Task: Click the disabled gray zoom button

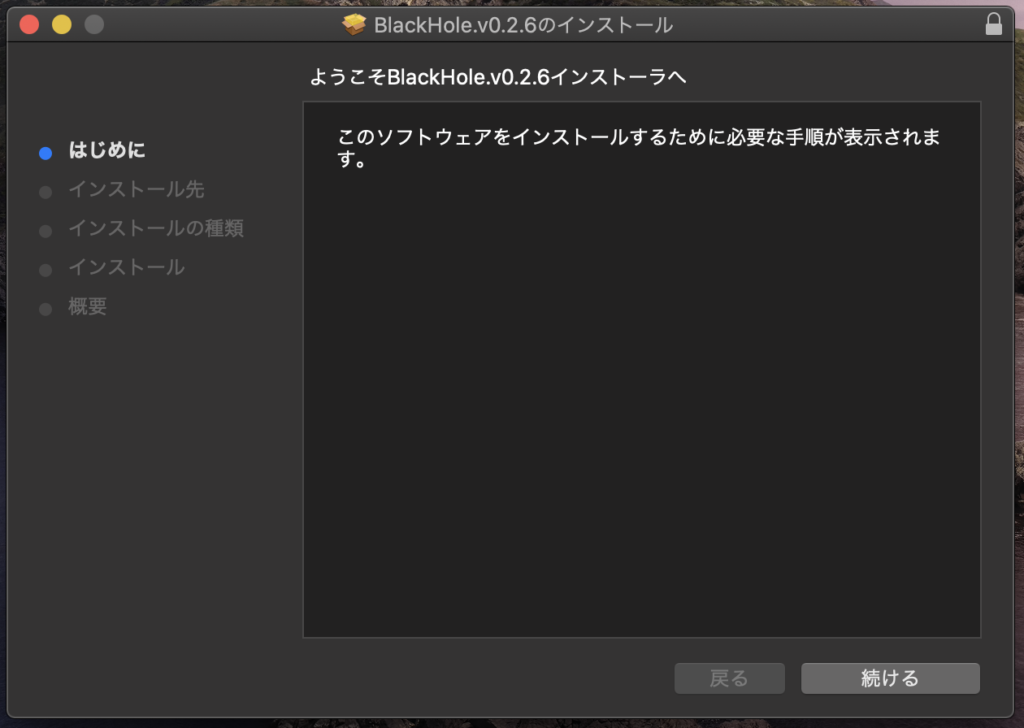Action: point(94,25)
